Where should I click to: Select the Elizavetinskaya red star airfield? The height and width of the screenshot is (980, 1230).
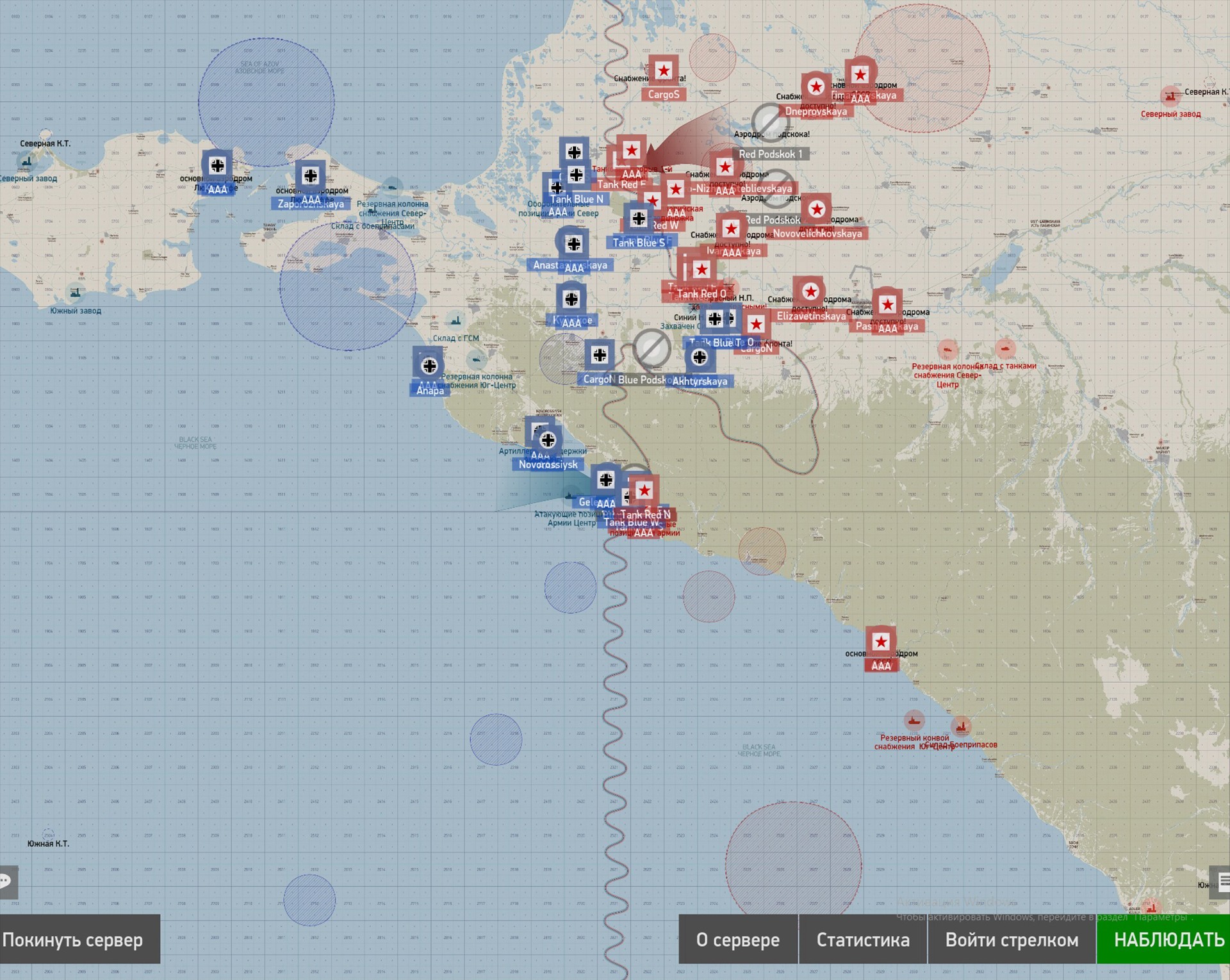click(810, 291)
